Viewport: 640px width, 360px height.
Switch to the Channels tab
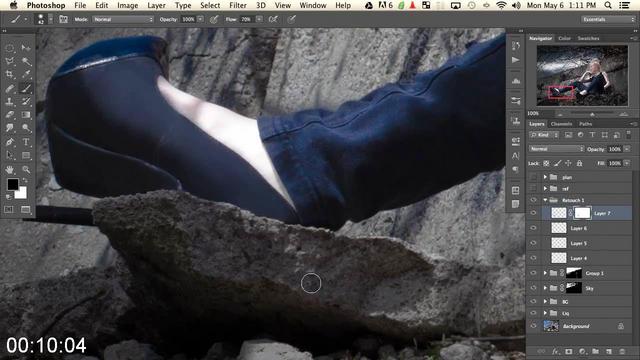tap(561, 124)
